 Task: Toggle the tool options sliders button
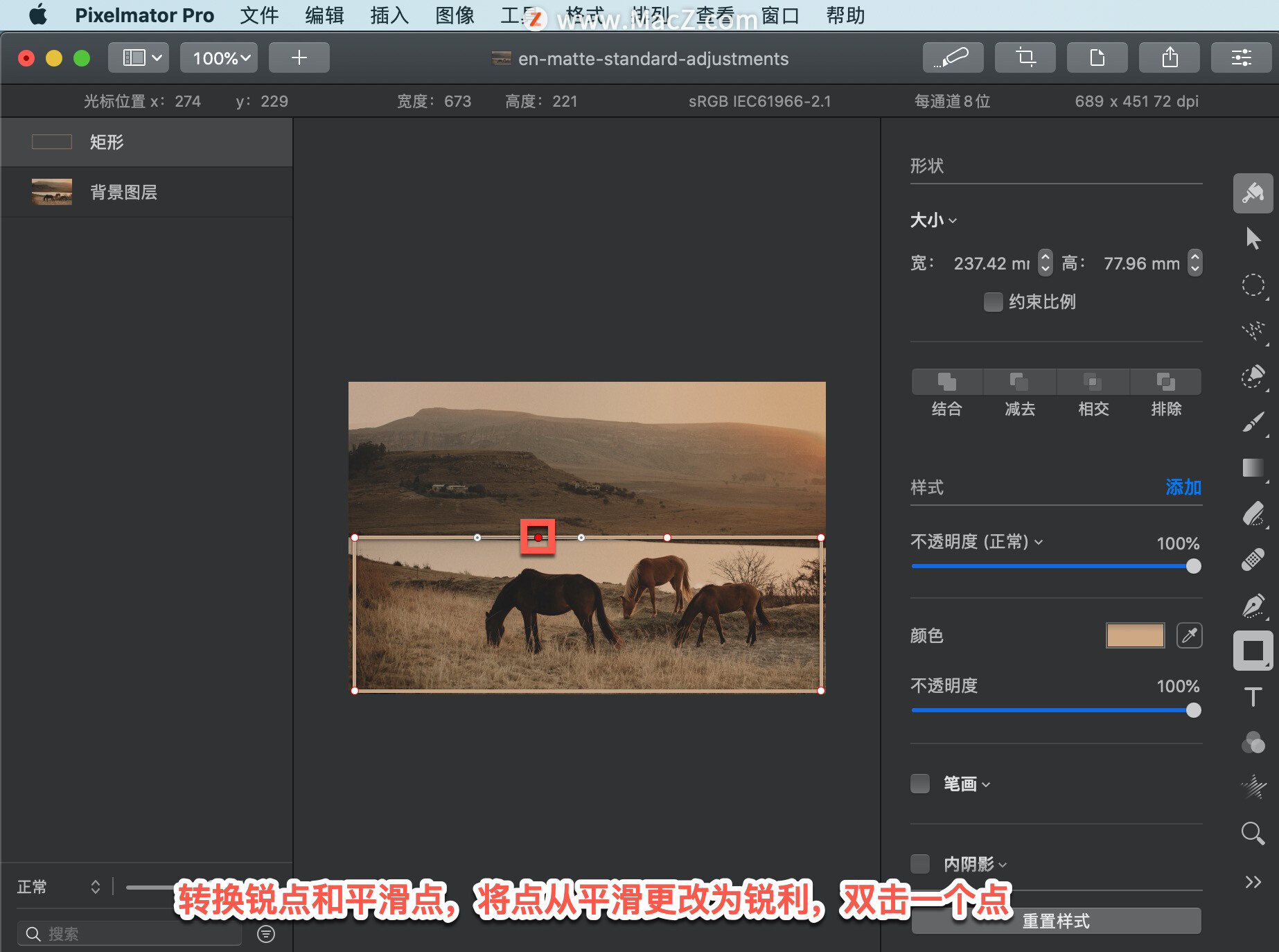[1241, 58]
